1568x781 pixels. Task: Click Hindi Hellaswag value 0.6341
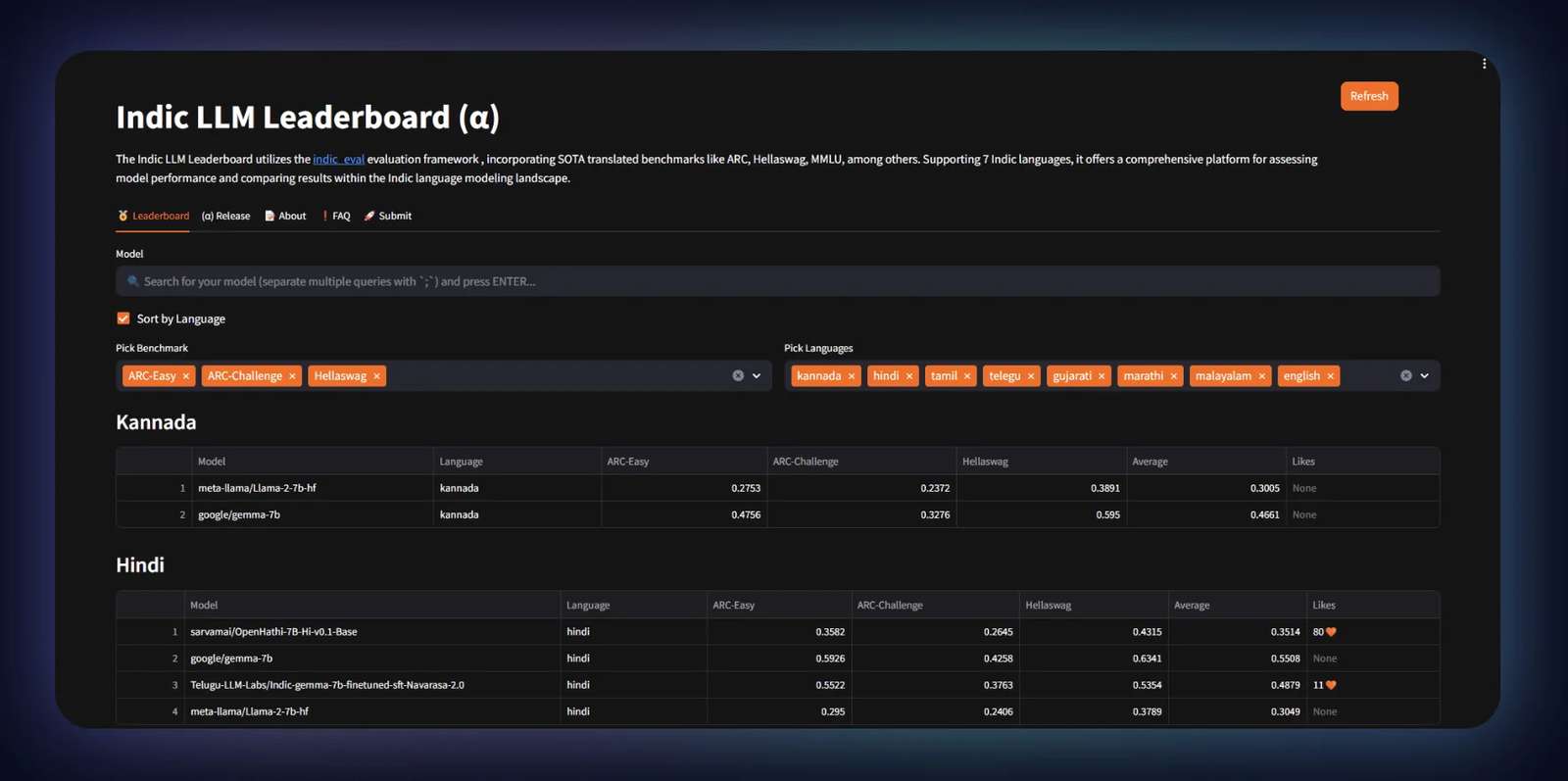(1147, 659)
